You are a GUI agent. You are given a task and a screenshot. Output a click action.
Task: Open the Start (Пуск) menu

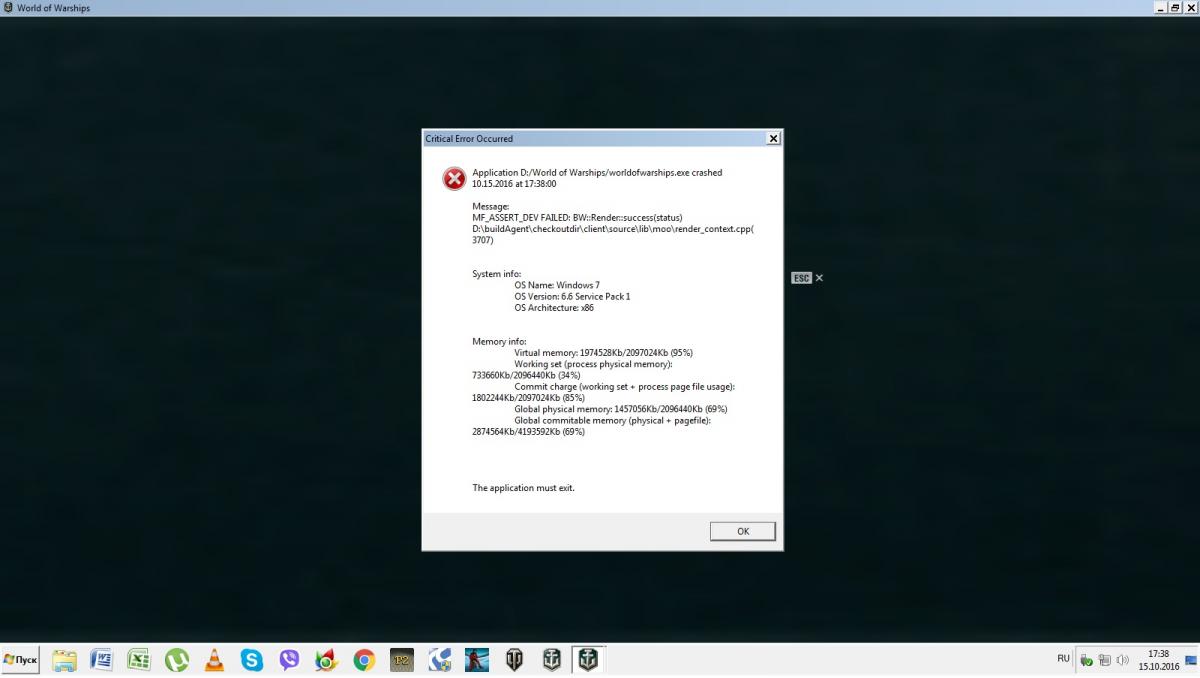(20, 660)
